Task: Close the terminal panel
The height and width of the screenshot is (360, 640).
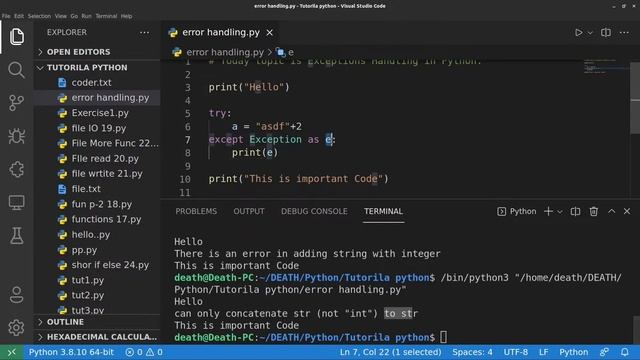Action: click(x=627, y=211)
